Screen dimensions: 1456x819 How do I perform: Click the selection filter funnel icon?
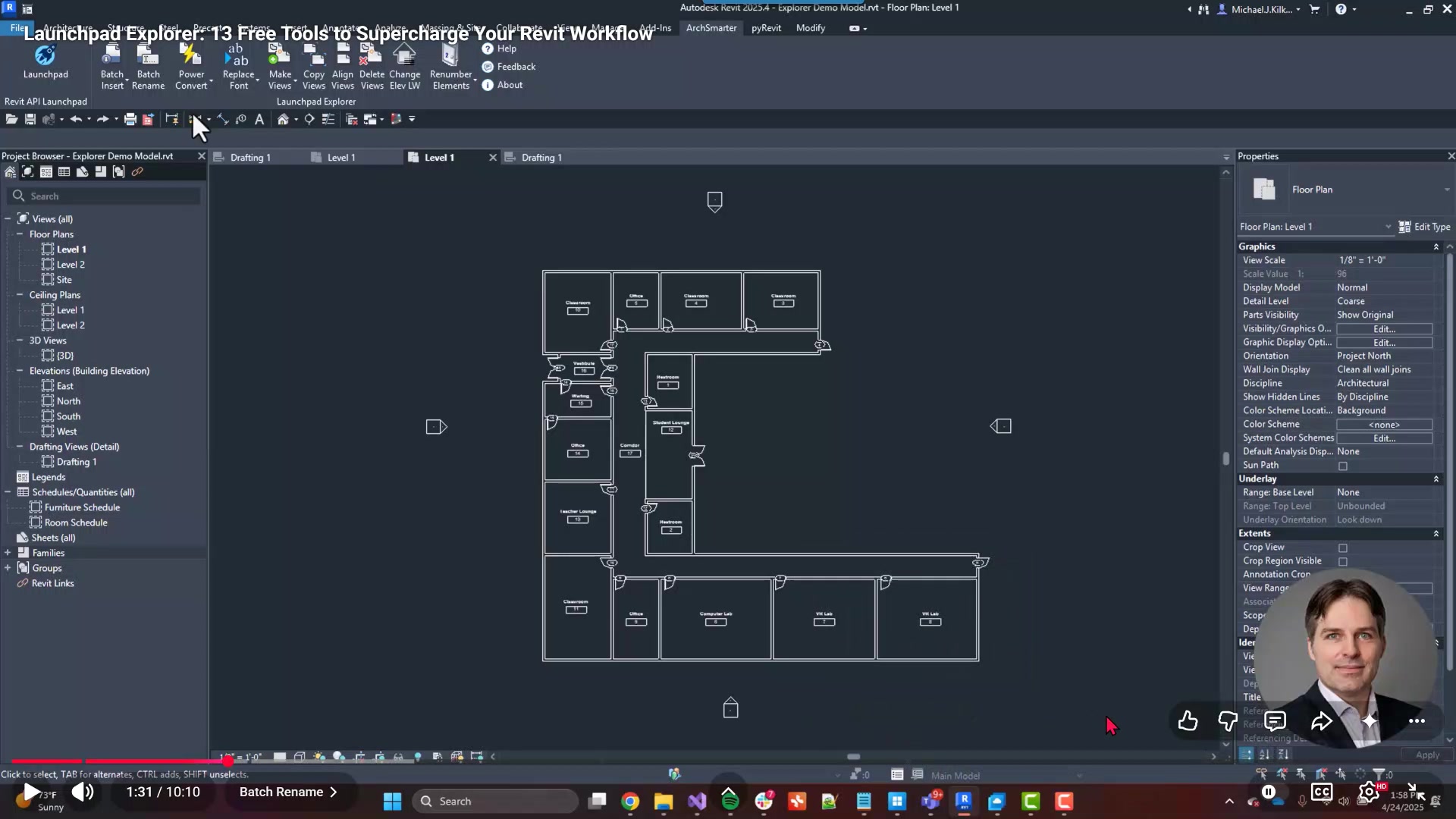pos(1379,774)
